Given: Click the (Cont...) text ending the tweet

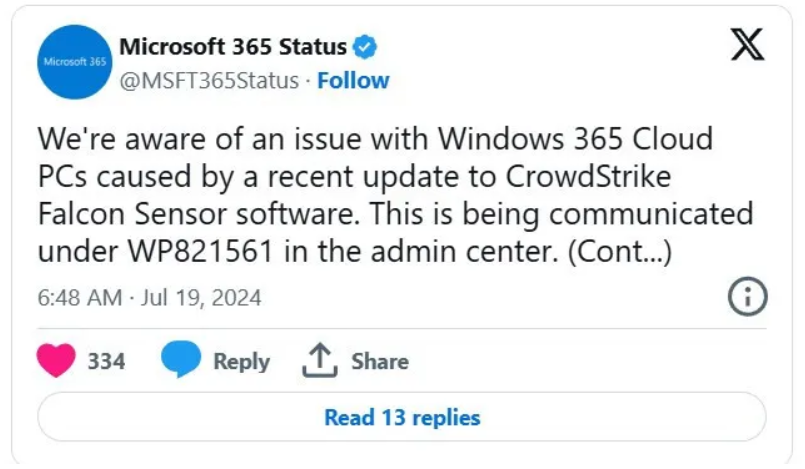Looking at the screenshot, I should pyautogui.click(x=620, y=252).
